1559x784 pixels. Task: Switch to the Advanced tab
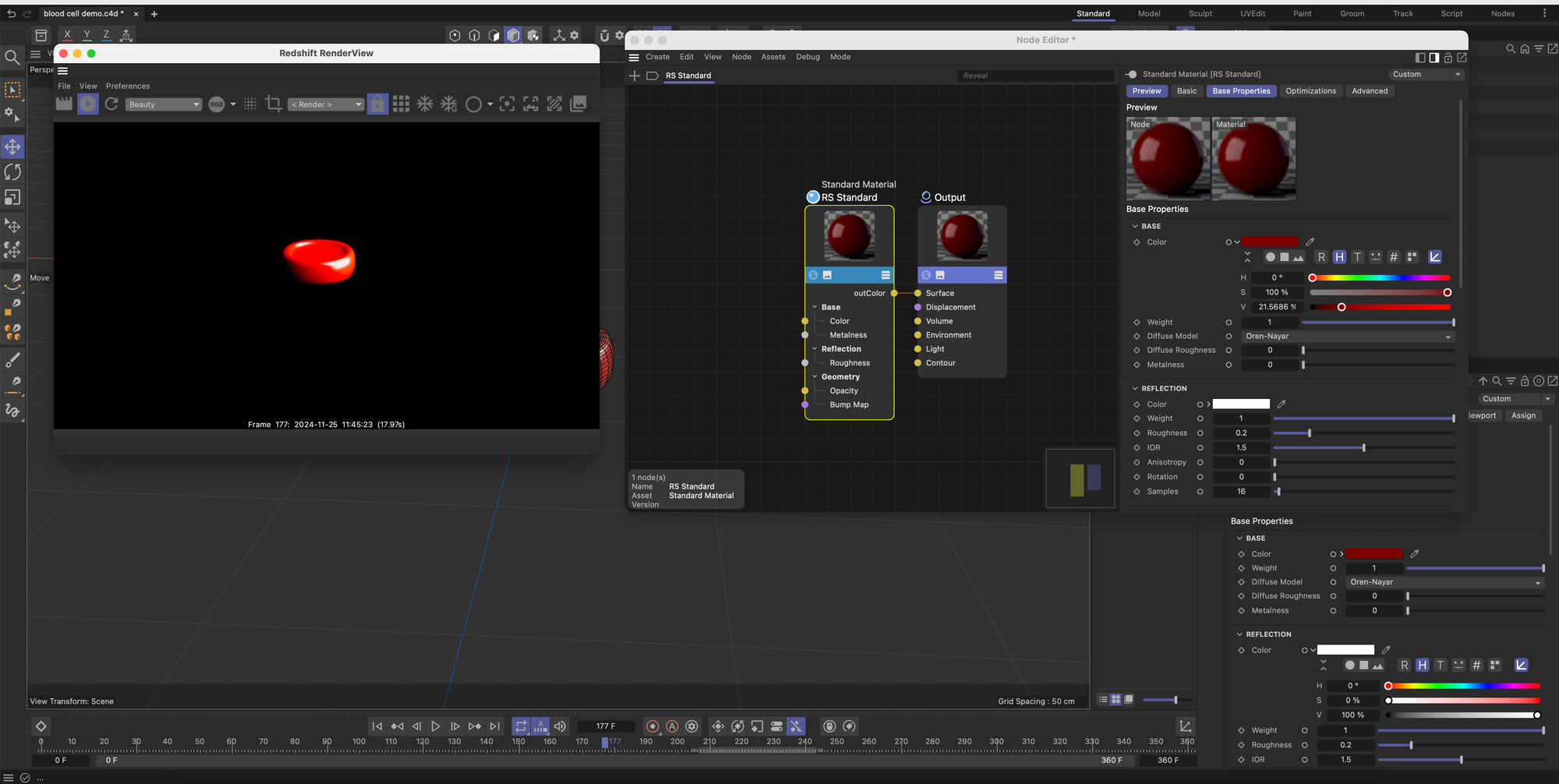click(x=1370, y=91)
